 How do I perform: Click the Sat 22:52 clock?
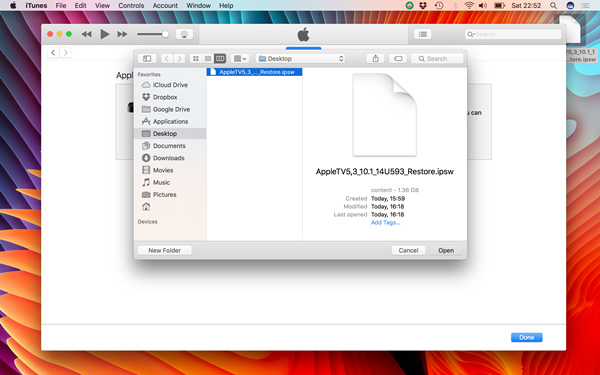[526, 5]
